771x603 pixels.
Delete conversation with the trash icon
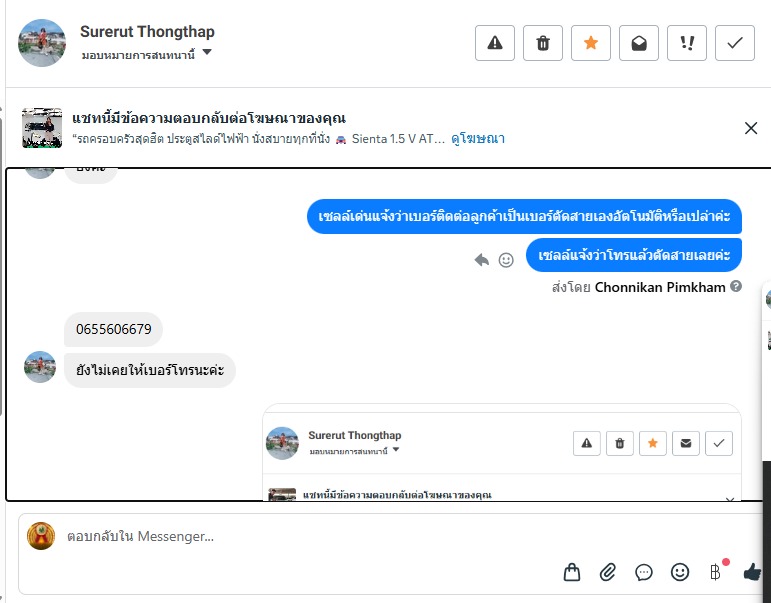543,43
